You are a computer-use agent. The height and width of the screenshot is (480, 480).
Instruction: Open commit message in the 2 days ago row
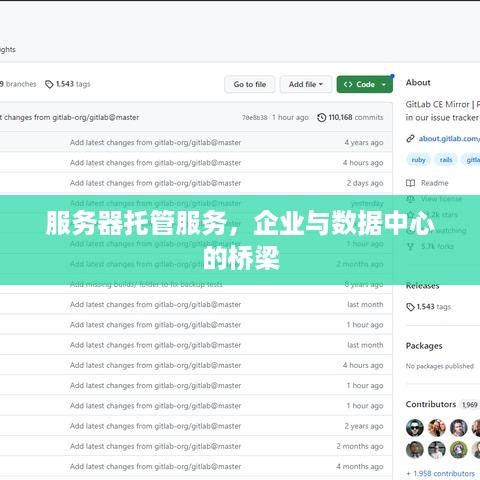[x=155, y=183]
